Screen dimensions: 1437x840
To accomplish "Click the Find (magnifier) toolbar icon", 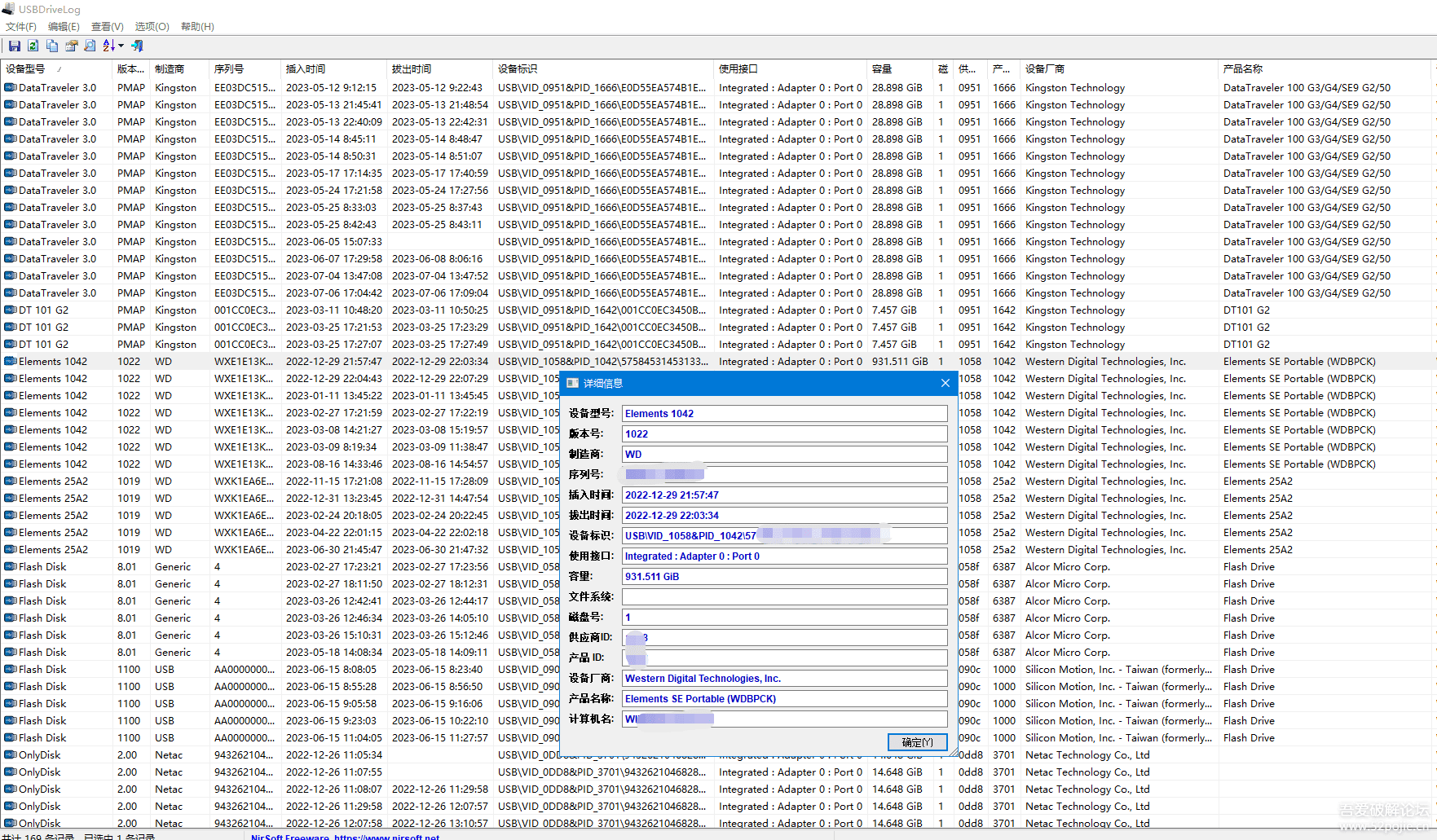I will pyautogui.click(x=90, y=46).
